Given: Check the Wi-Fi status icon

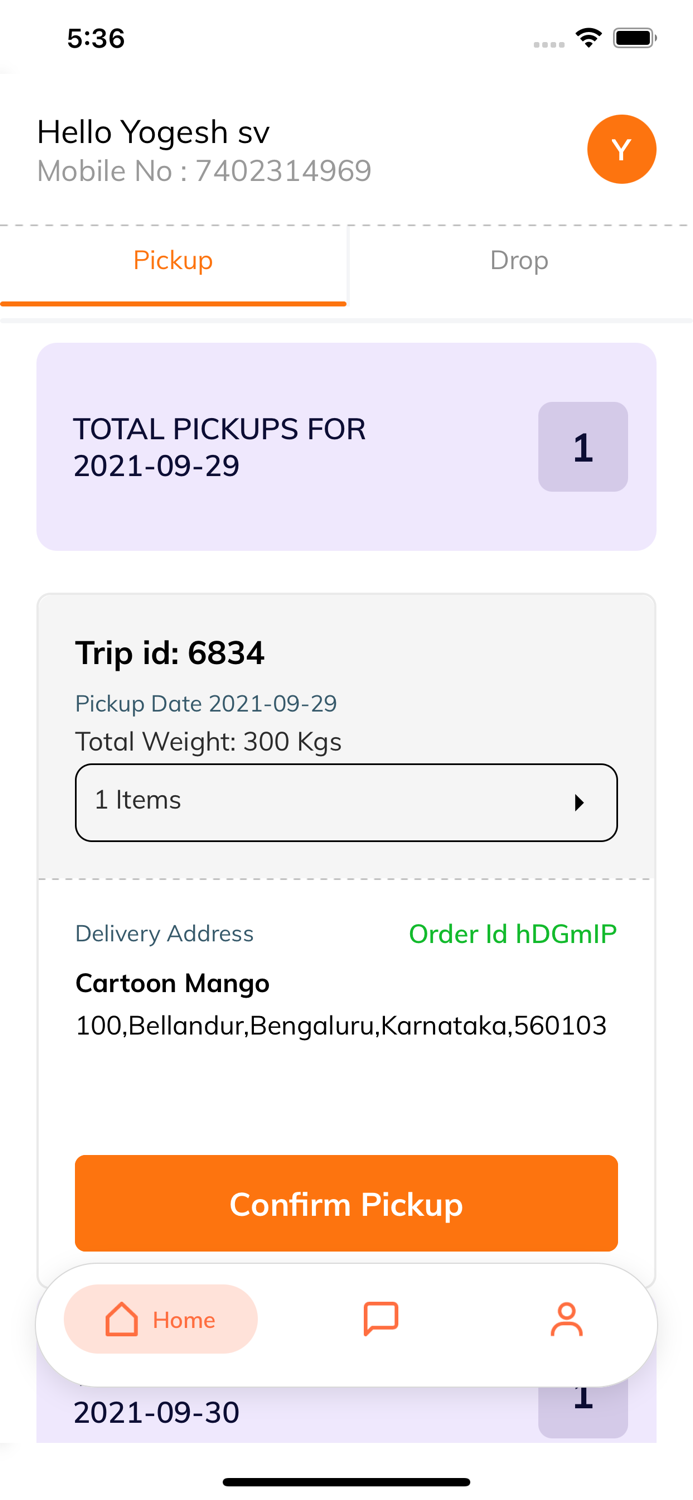Looking at the screenshot, I should 588,38.
